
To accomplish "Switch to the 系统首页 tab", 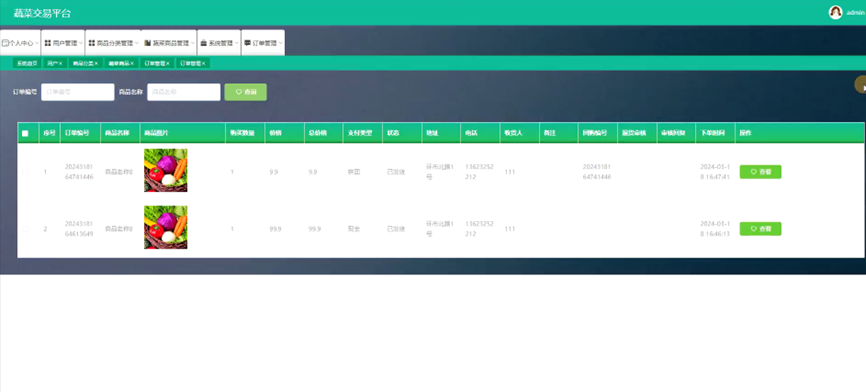I will [27, 63].
